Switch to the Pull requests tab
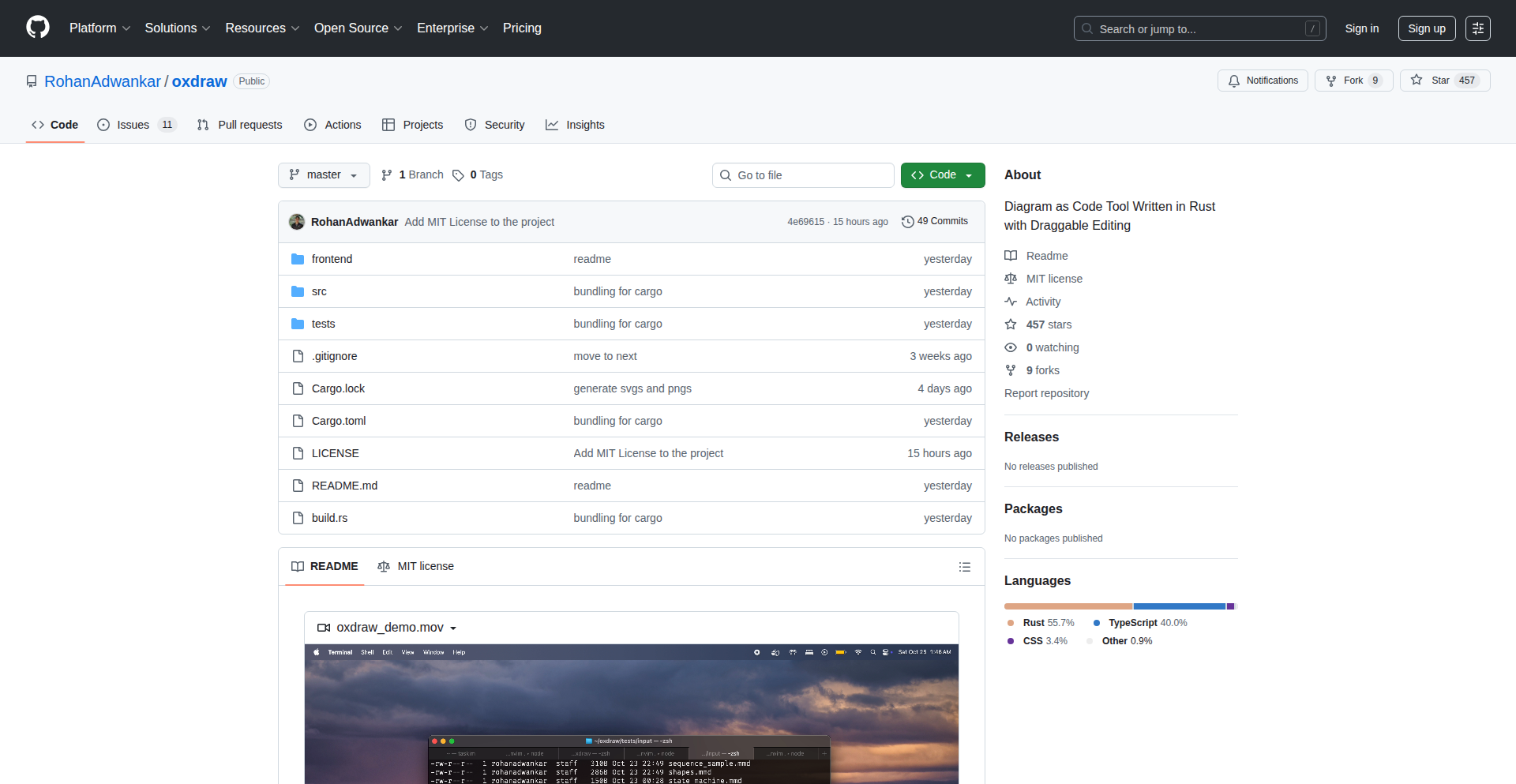 (x=240, y=125)
